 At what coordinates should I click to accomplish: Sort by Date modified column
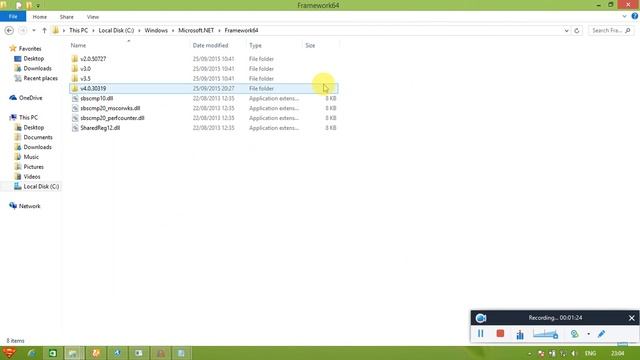210,45
